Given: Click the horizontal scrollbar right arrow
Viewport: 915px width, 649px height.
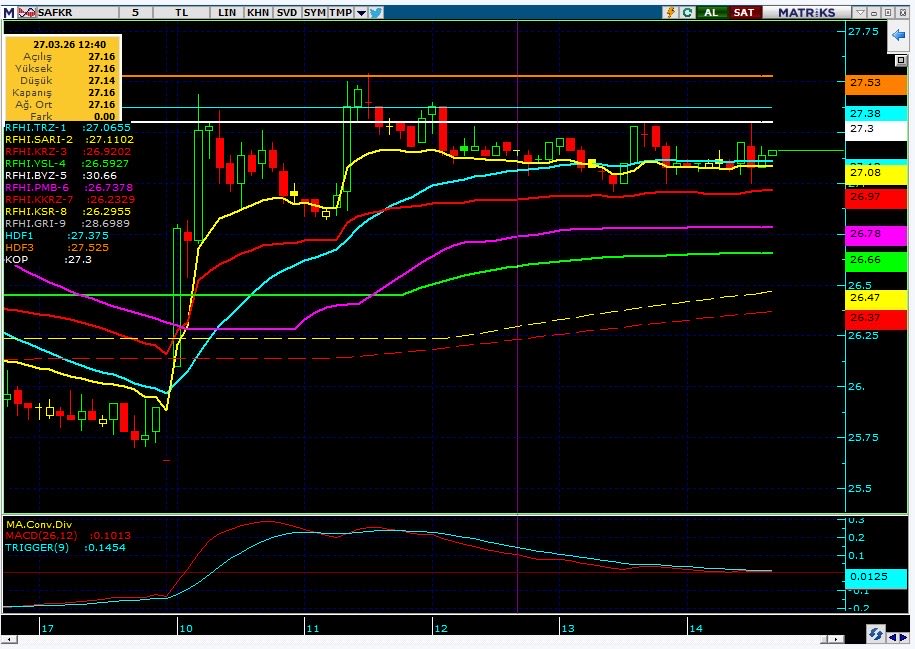Looking at the screenshot, I should (x=837, y=640).
